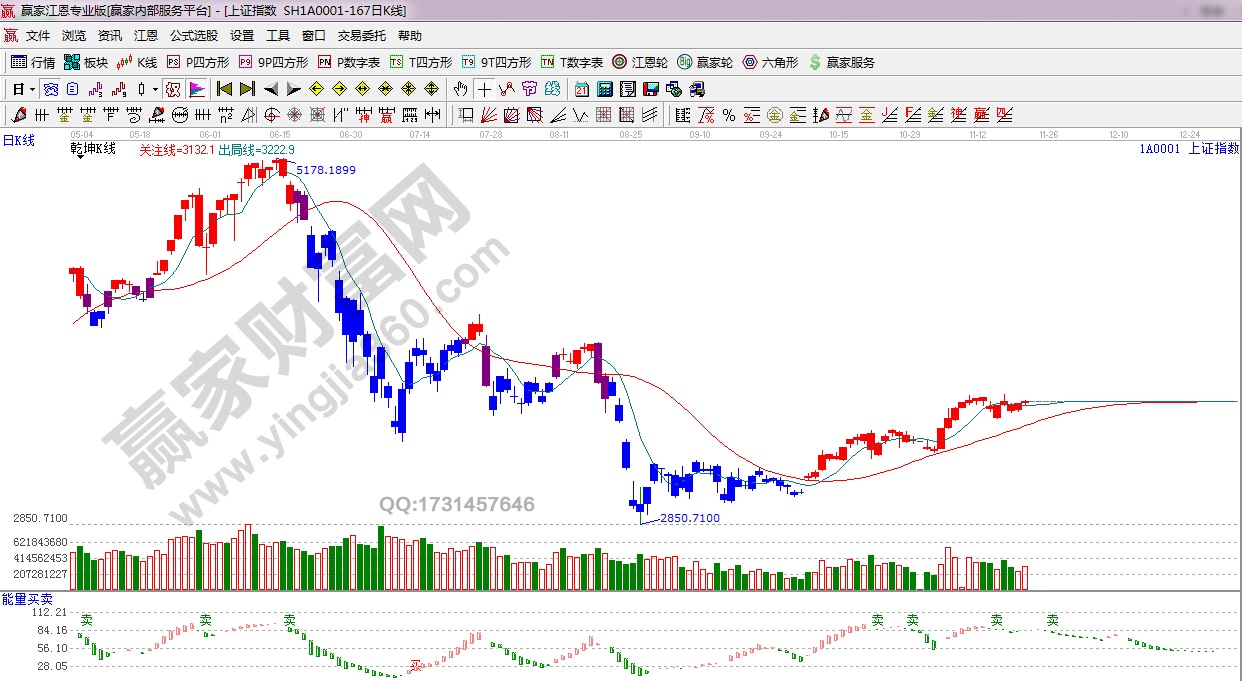This screenshot has height=681, width=1242.
Task: Jump to first bar with skip-to-start button
Action: 224,88
